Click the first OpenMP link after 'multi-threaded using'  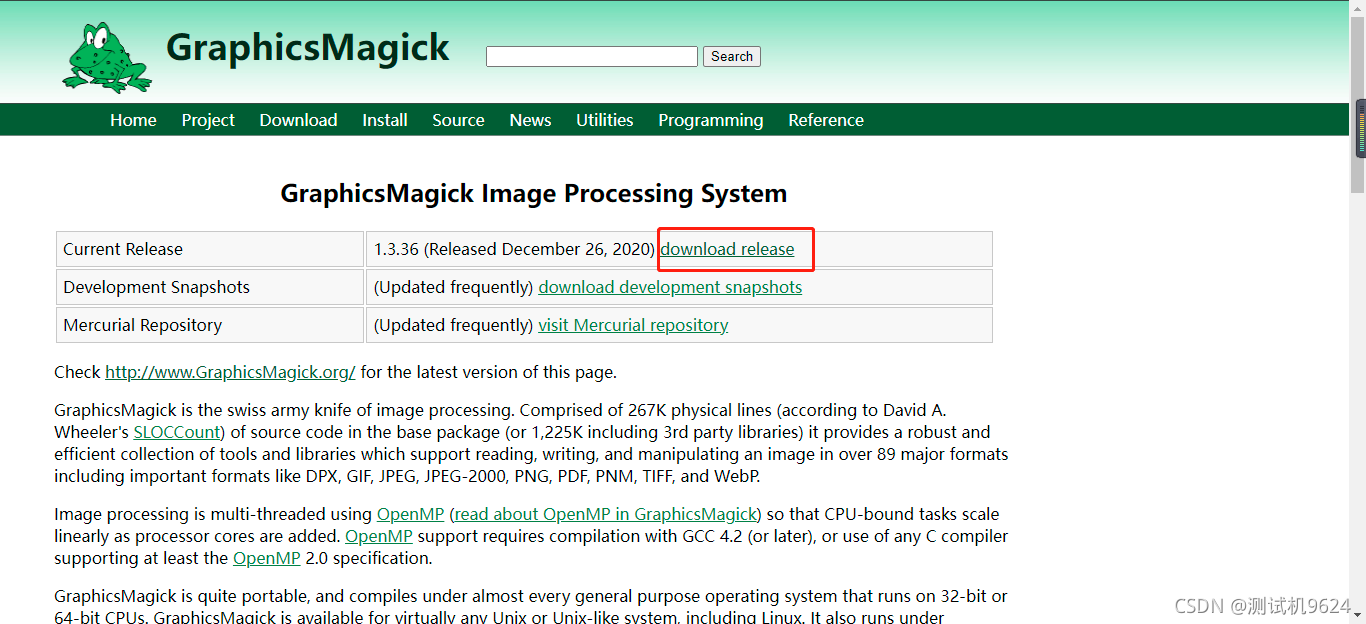click(x=410, y=514)
